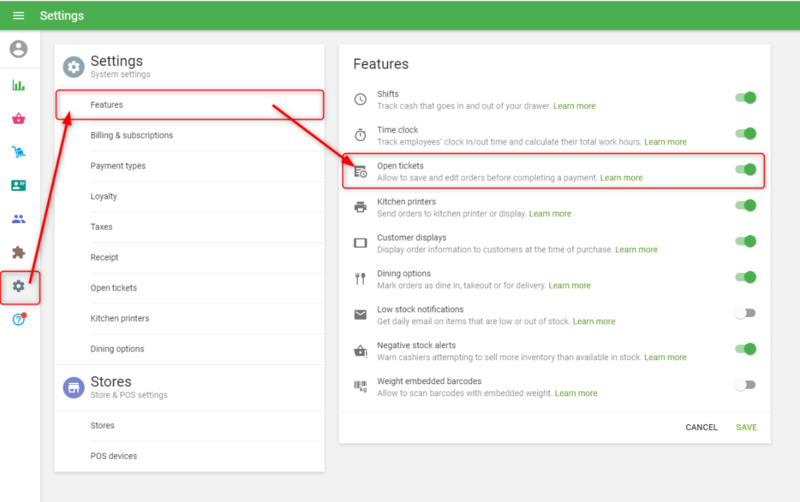Screen dimensions: 800x502
Task: Enable Low stock notifications toggle
Action: [745, 313]
